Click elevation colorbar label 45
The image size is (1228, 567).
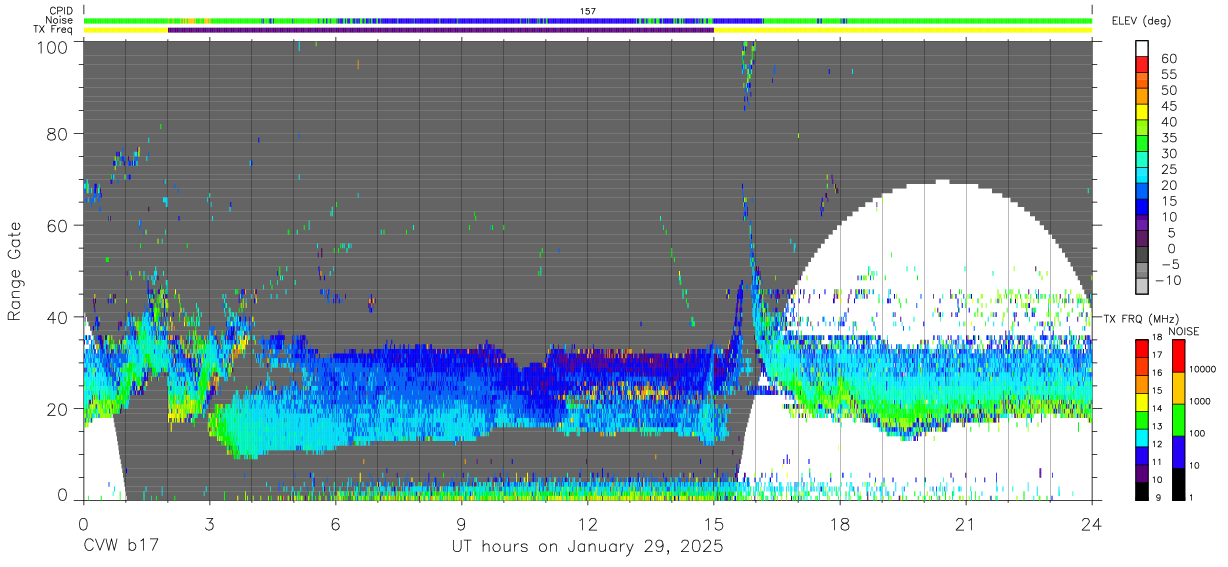click(x=1168, y=106)
